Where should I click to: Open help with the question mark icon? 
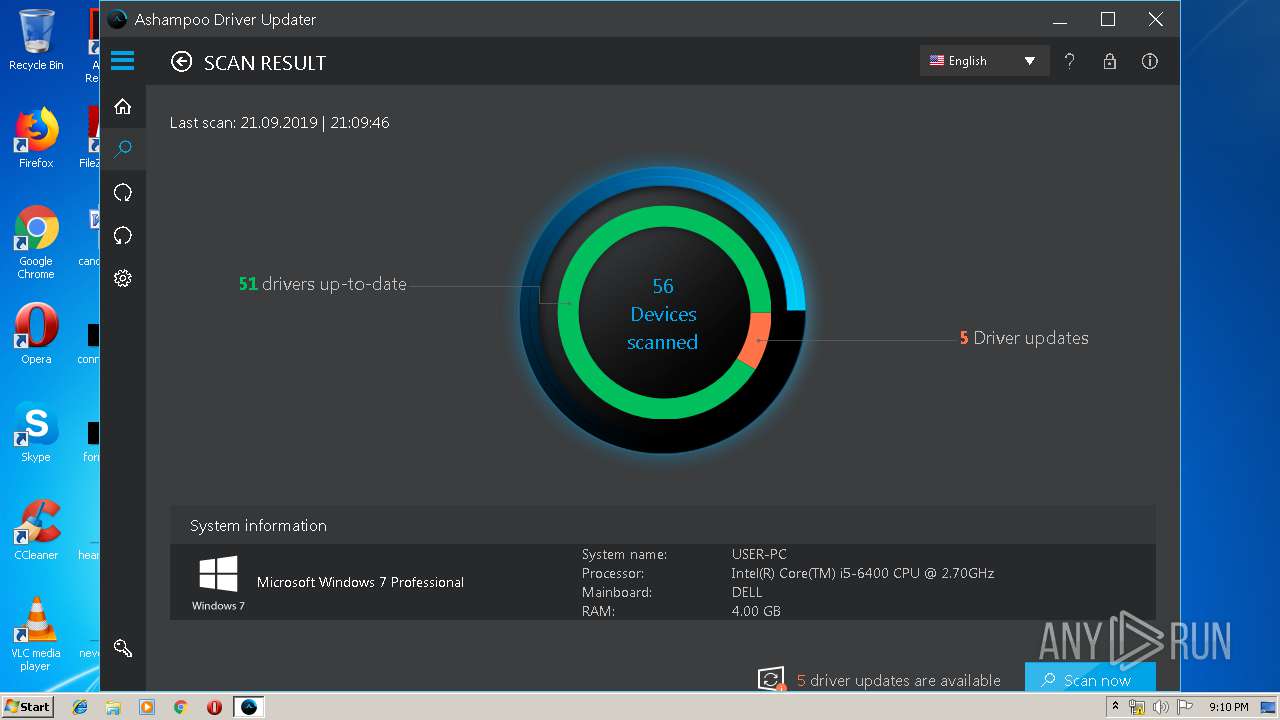[x=1070, y=61]
